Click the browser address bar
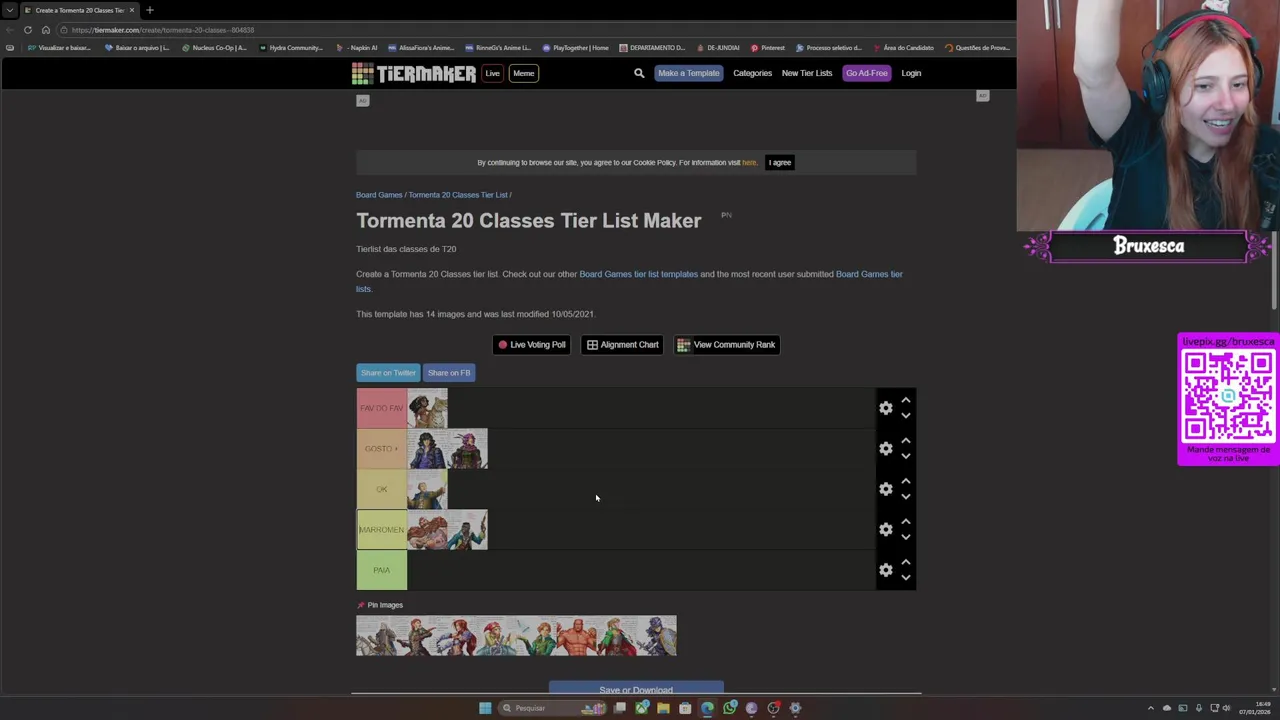This screenshot has width=1280, height=720. click(530, 30)
